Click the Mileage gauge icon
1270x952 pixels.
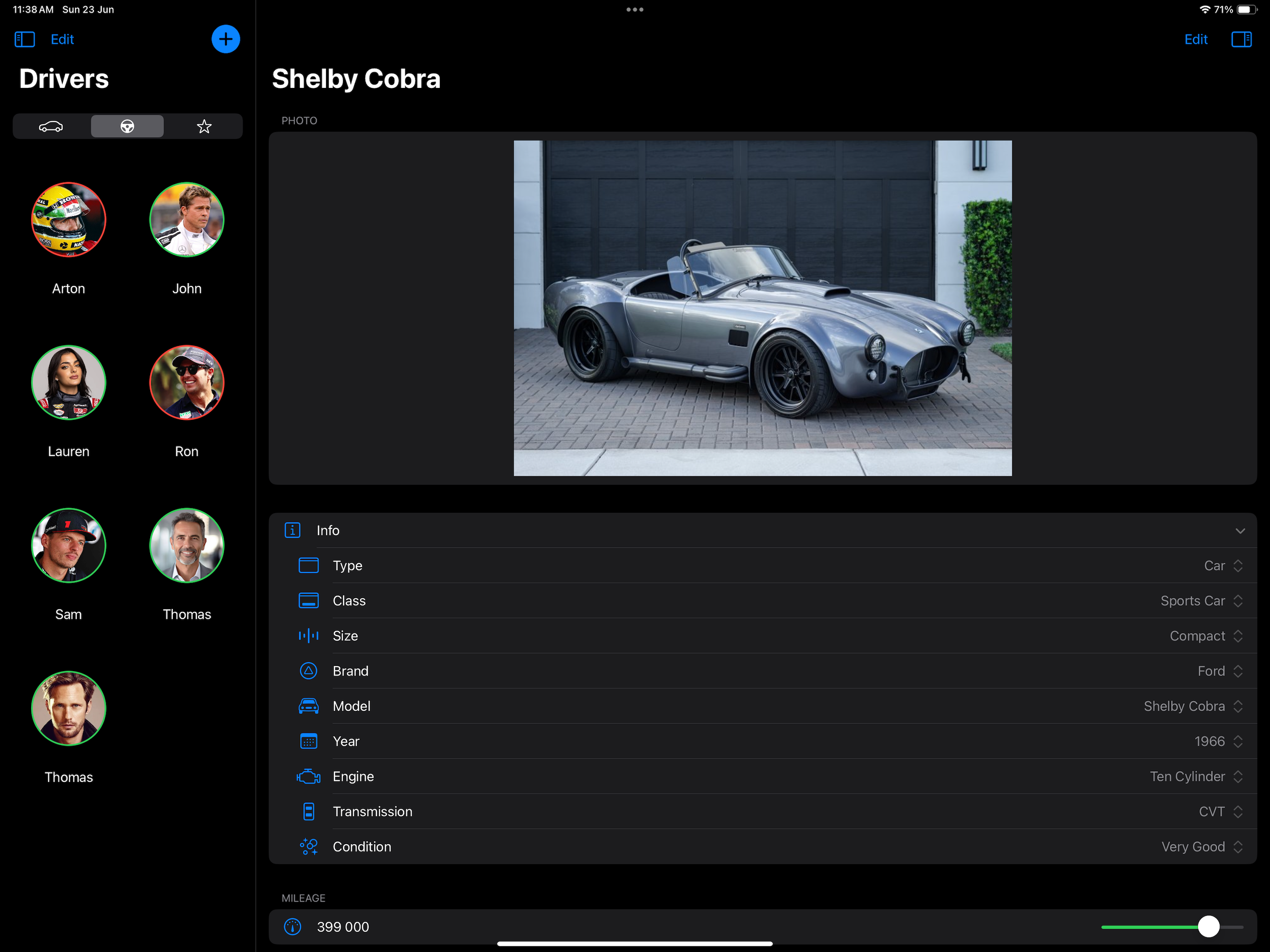click(x=292, y=927)
